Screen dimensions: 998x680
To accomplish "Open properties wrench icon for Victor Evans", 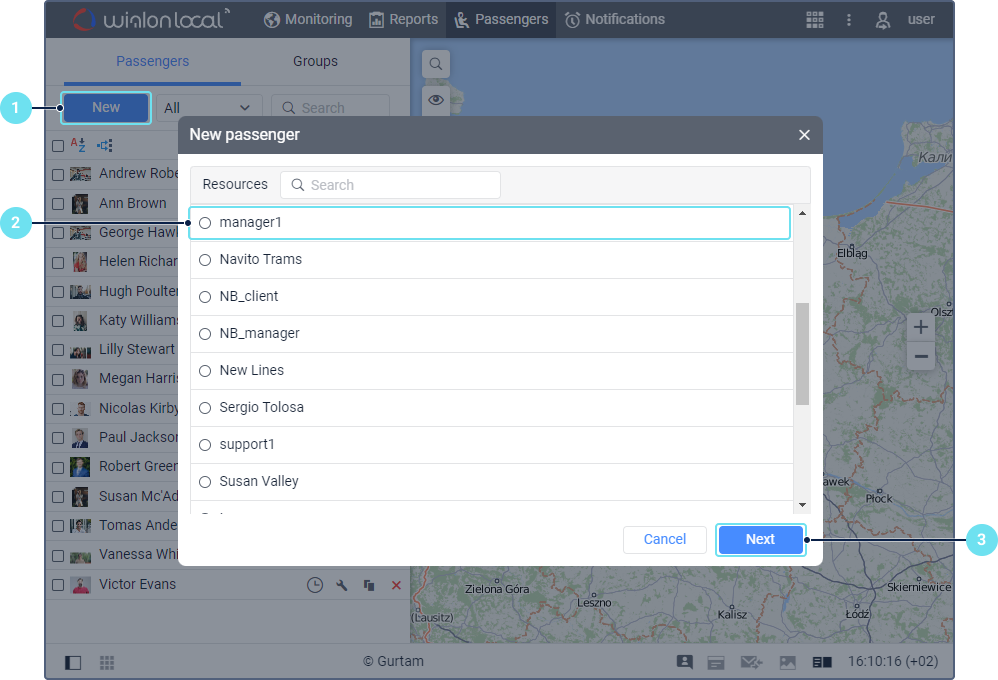I will 342,585.
